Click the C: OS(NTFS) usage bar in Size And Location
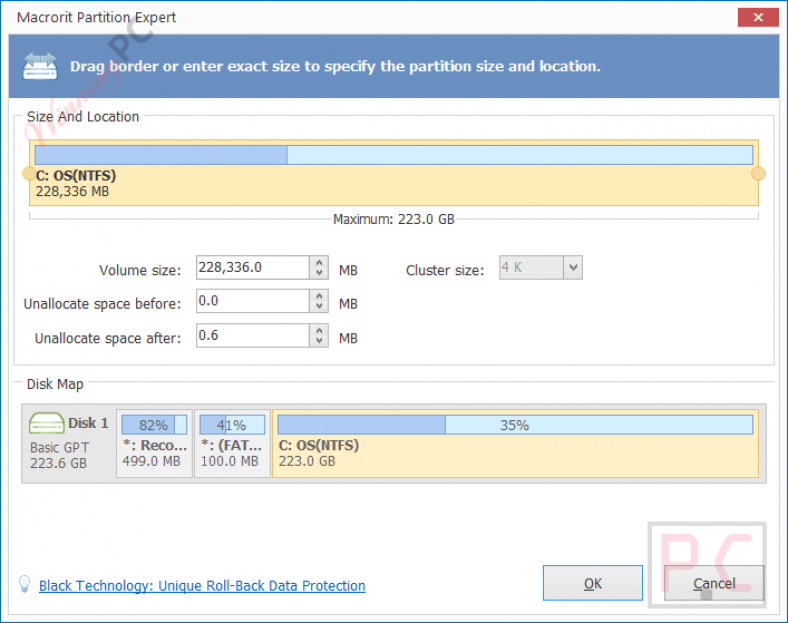 [393, 155]
